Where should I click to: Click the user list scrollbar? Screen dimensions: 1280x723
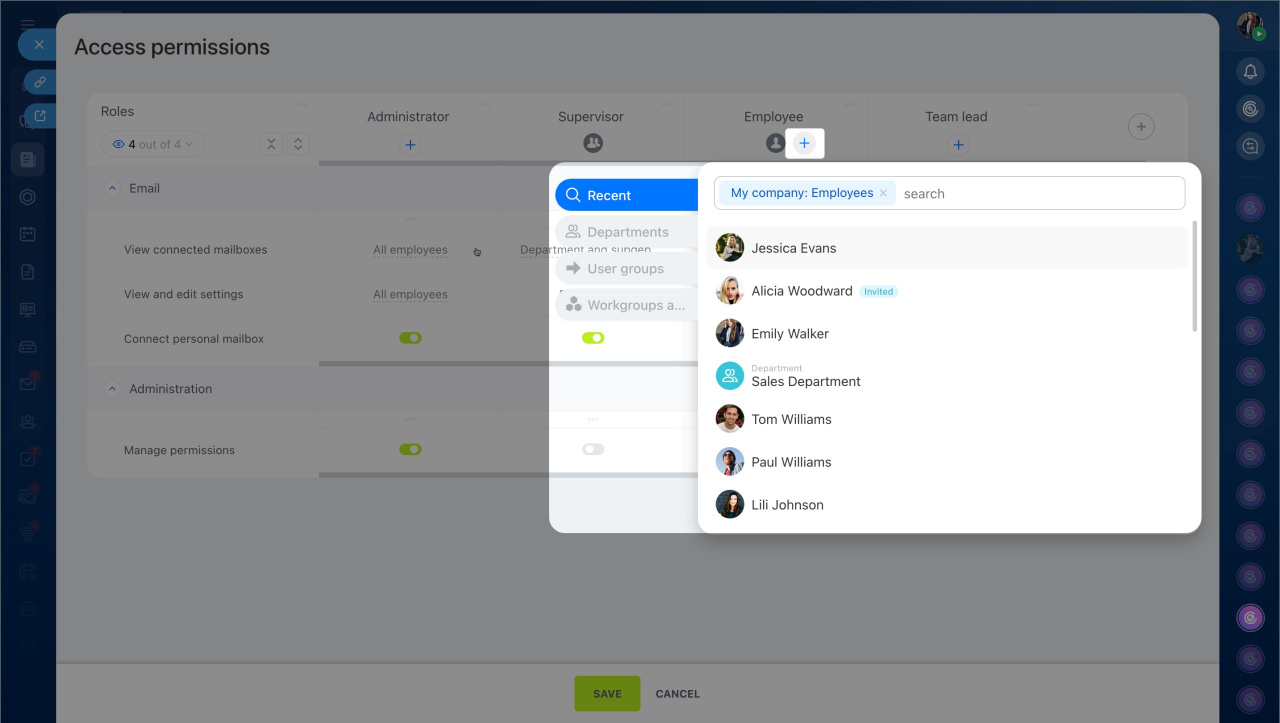coord(1194,277)
